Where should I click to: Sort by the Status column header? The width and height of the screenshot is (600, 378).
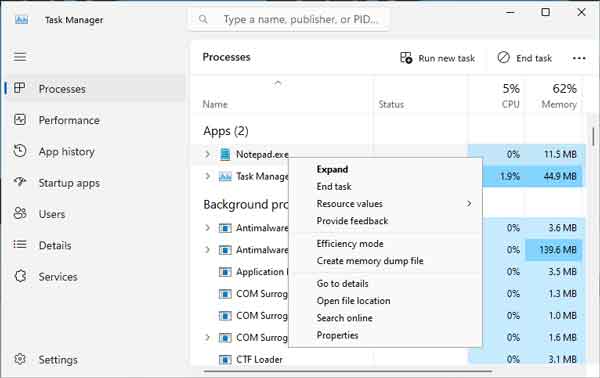click(x=391, y=104)
